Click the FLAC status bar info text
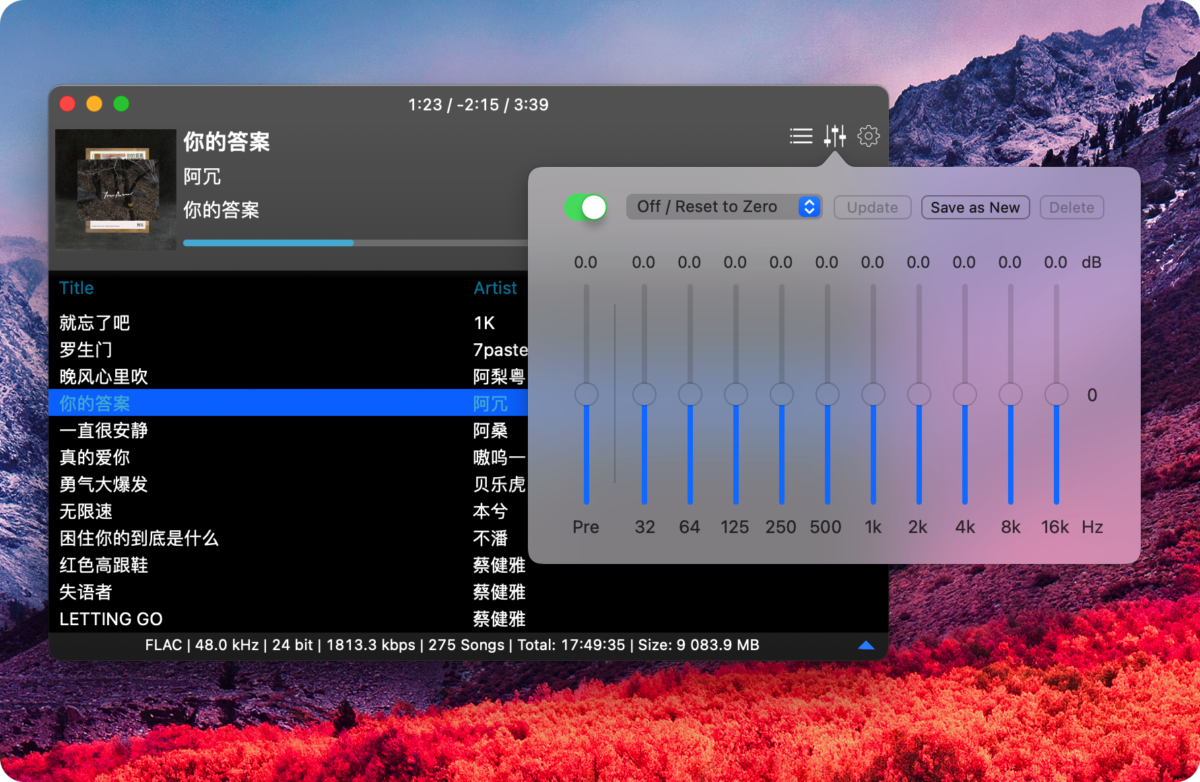Viewport: 1200px width, 782px height. (452, 645)
